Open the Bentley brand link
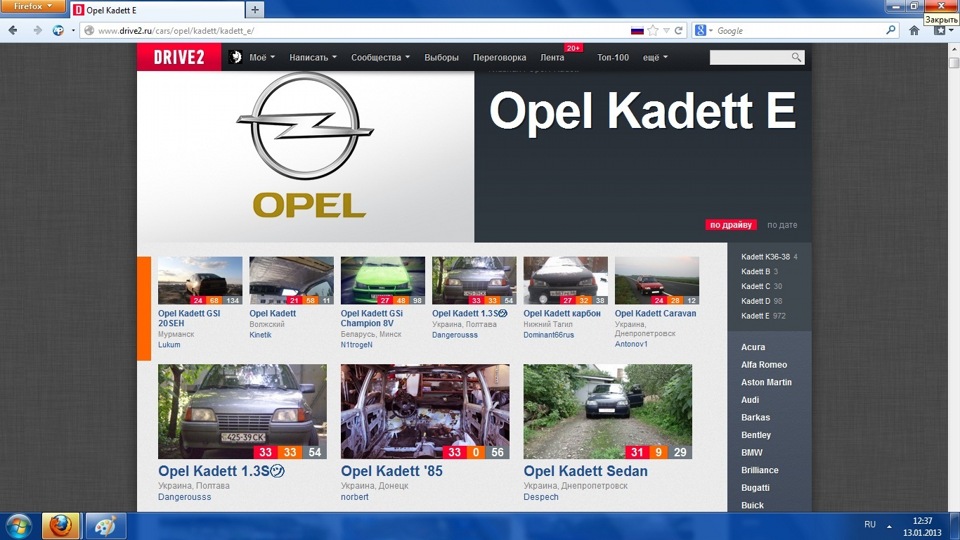 point(756,435)
